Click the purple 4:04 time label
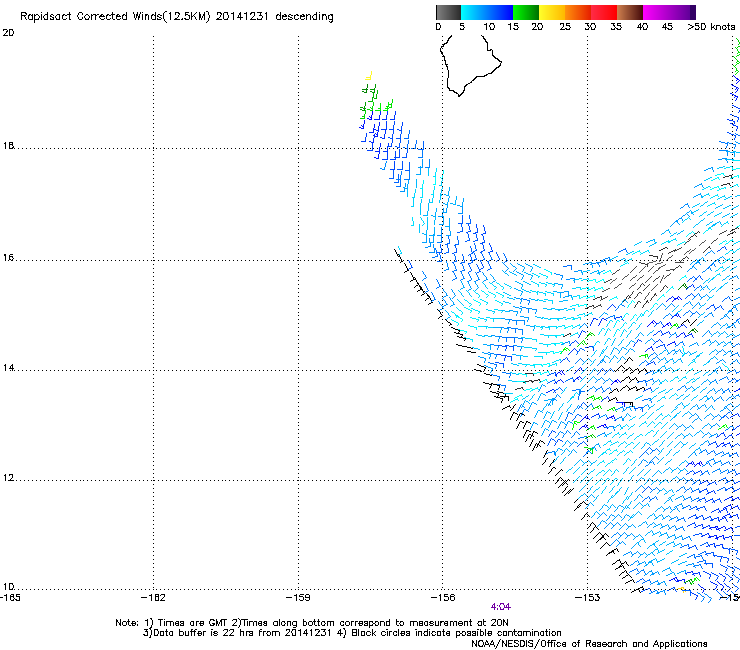Screen dimensions: 740x650 [x=500, y=607]
